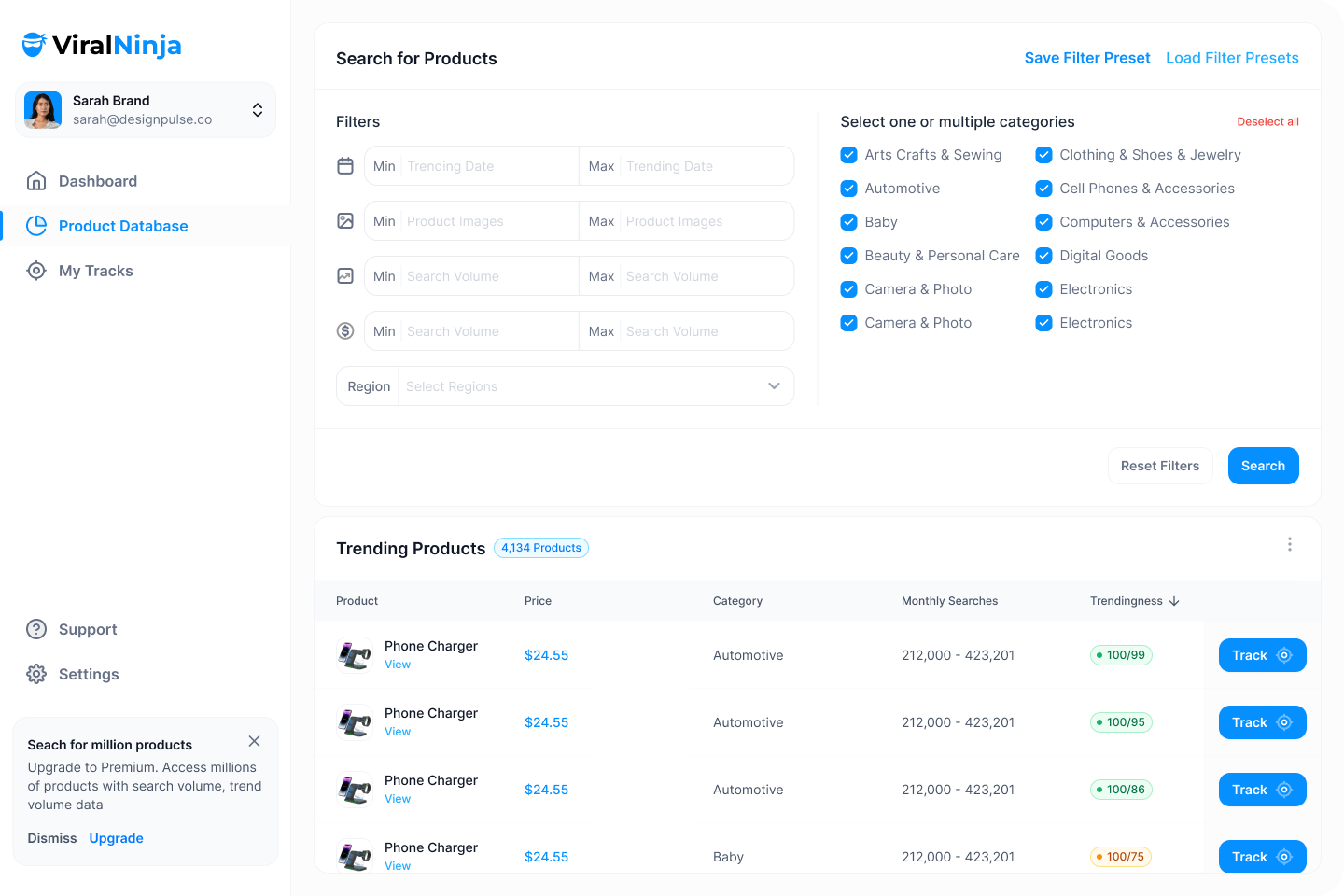Open Load Filter Presets list
Viewport: 1344px width, 896px height.
pyautogui.click(x=1232, y=58)
